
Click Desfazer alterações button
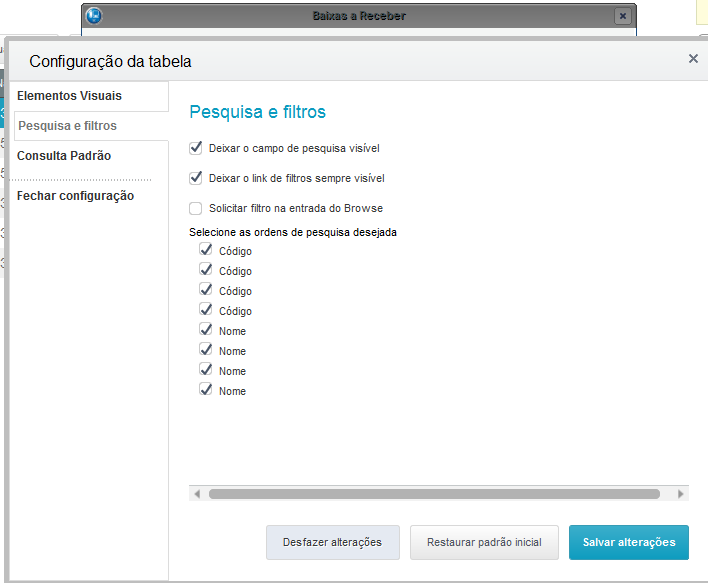point(332,542)
